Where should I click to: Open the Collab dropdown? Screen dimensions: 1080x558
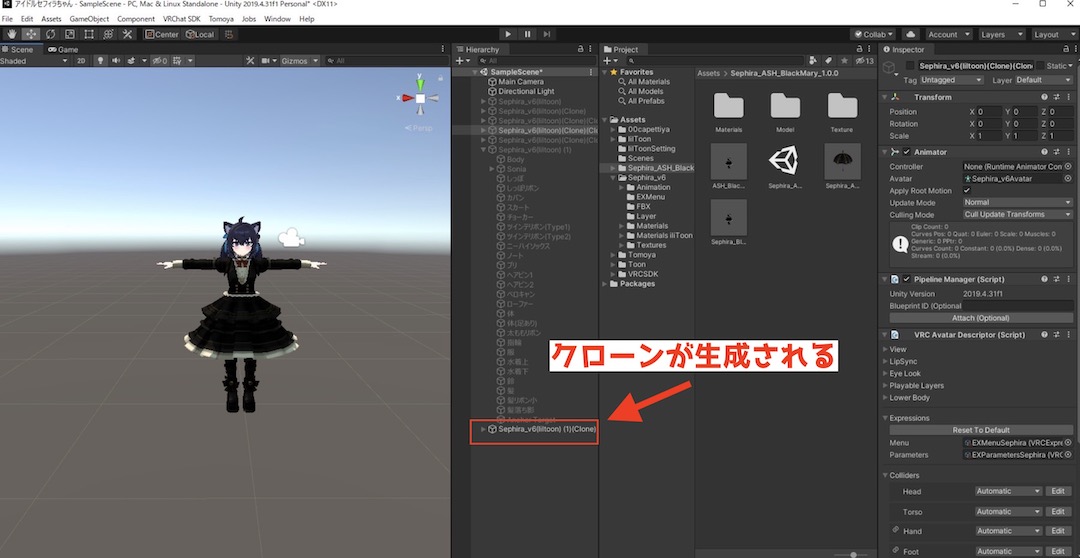[873, 34]
